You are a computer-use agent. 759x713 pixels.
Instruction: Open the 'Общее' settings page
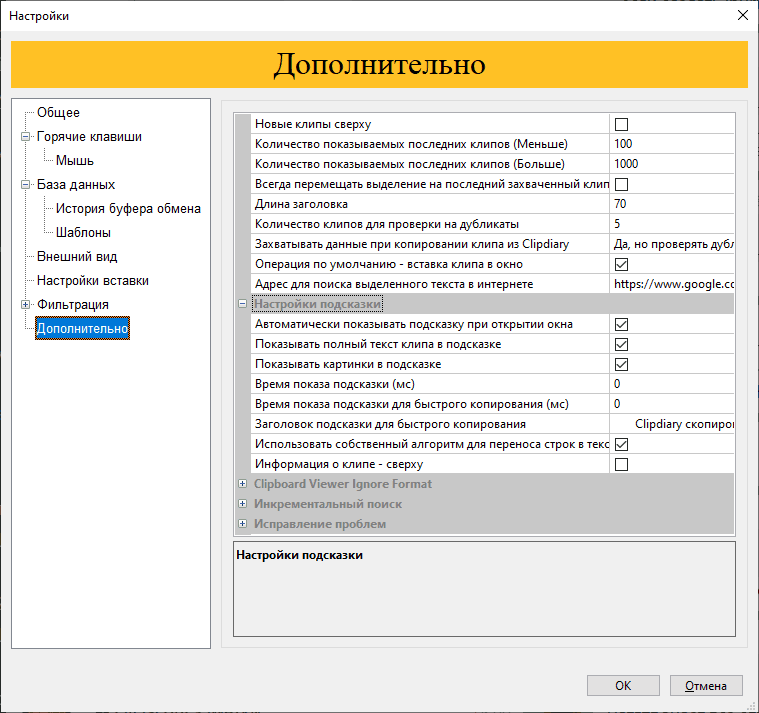pyautogui.click(x=58, y=113)
